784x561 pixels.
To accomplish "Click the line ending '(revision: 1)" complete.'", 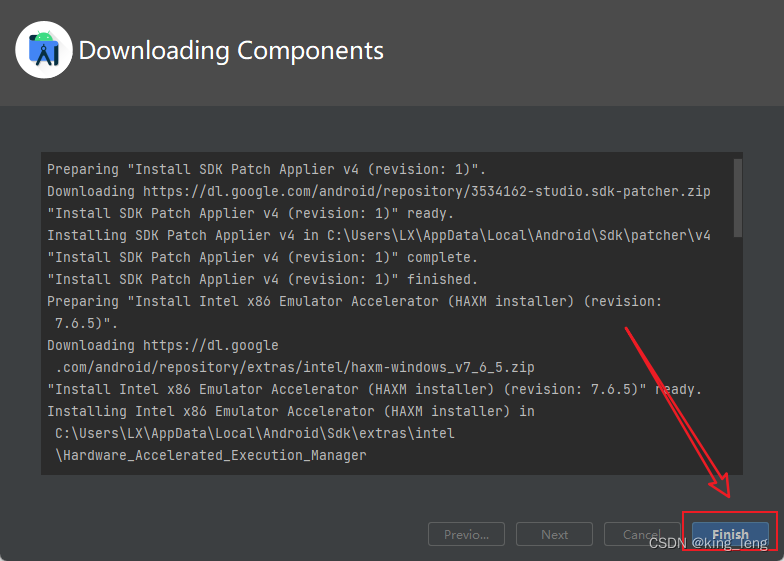I will coord(262,258).
